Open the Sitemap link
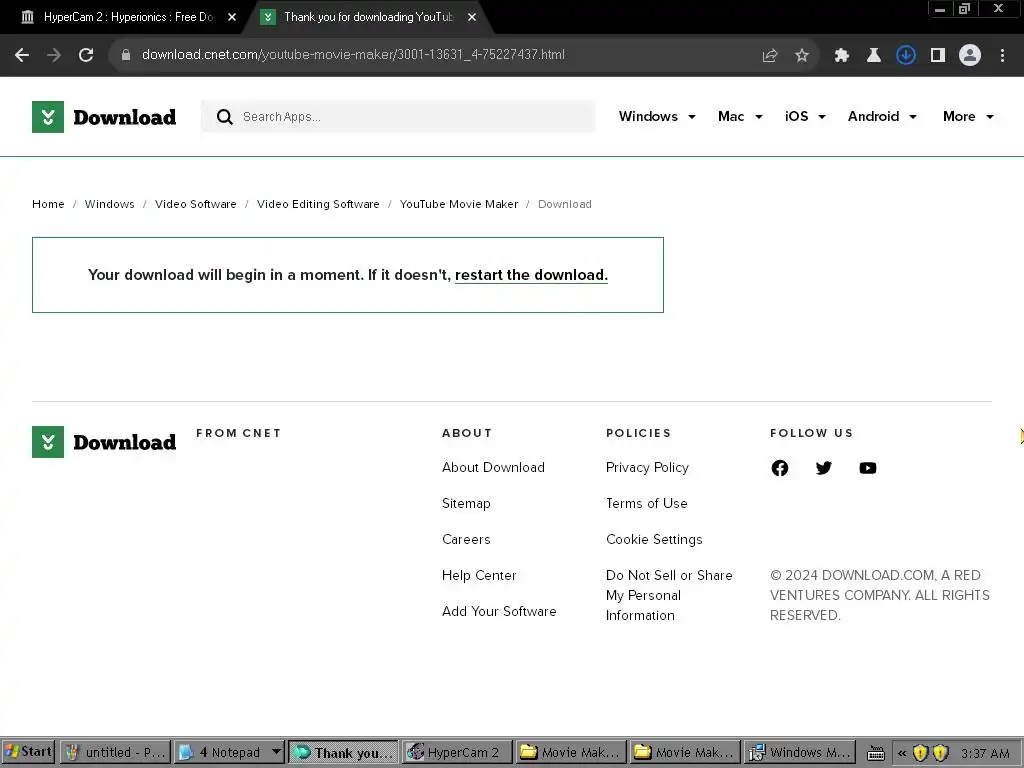The image size is (1024, 768). tap(466, 504)
